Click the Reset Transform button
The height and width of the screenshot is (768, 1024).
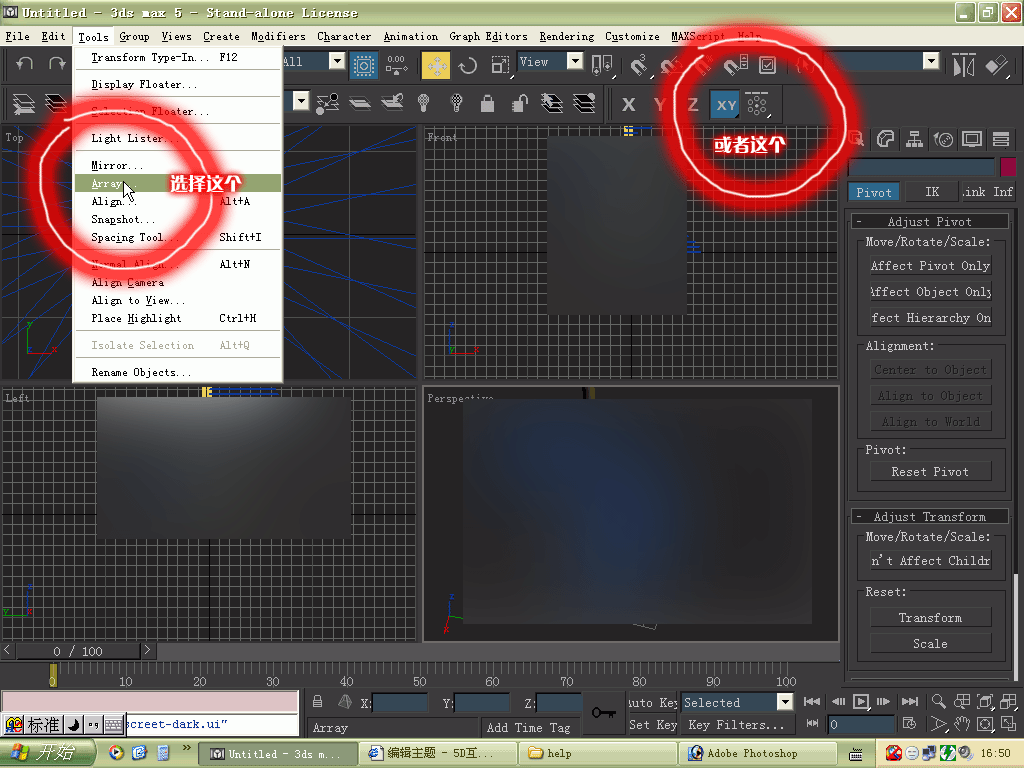930,618
